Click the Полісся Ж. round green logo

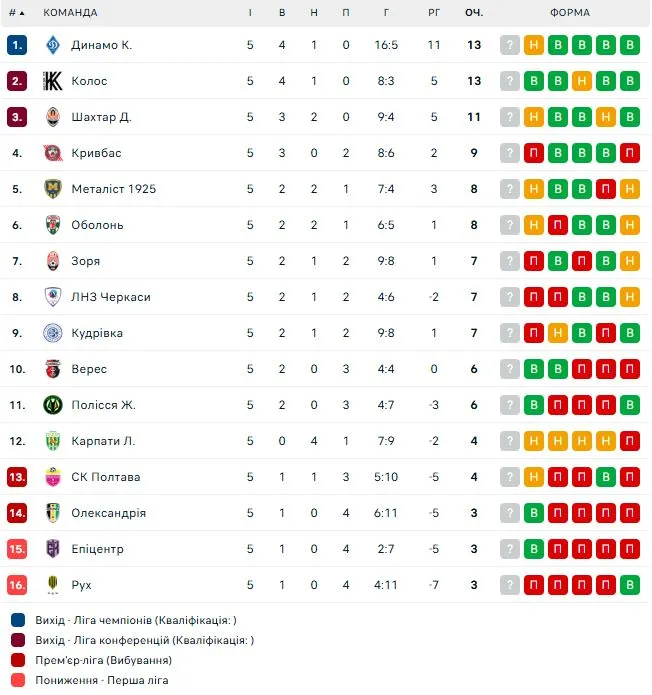tap(53, 405)
